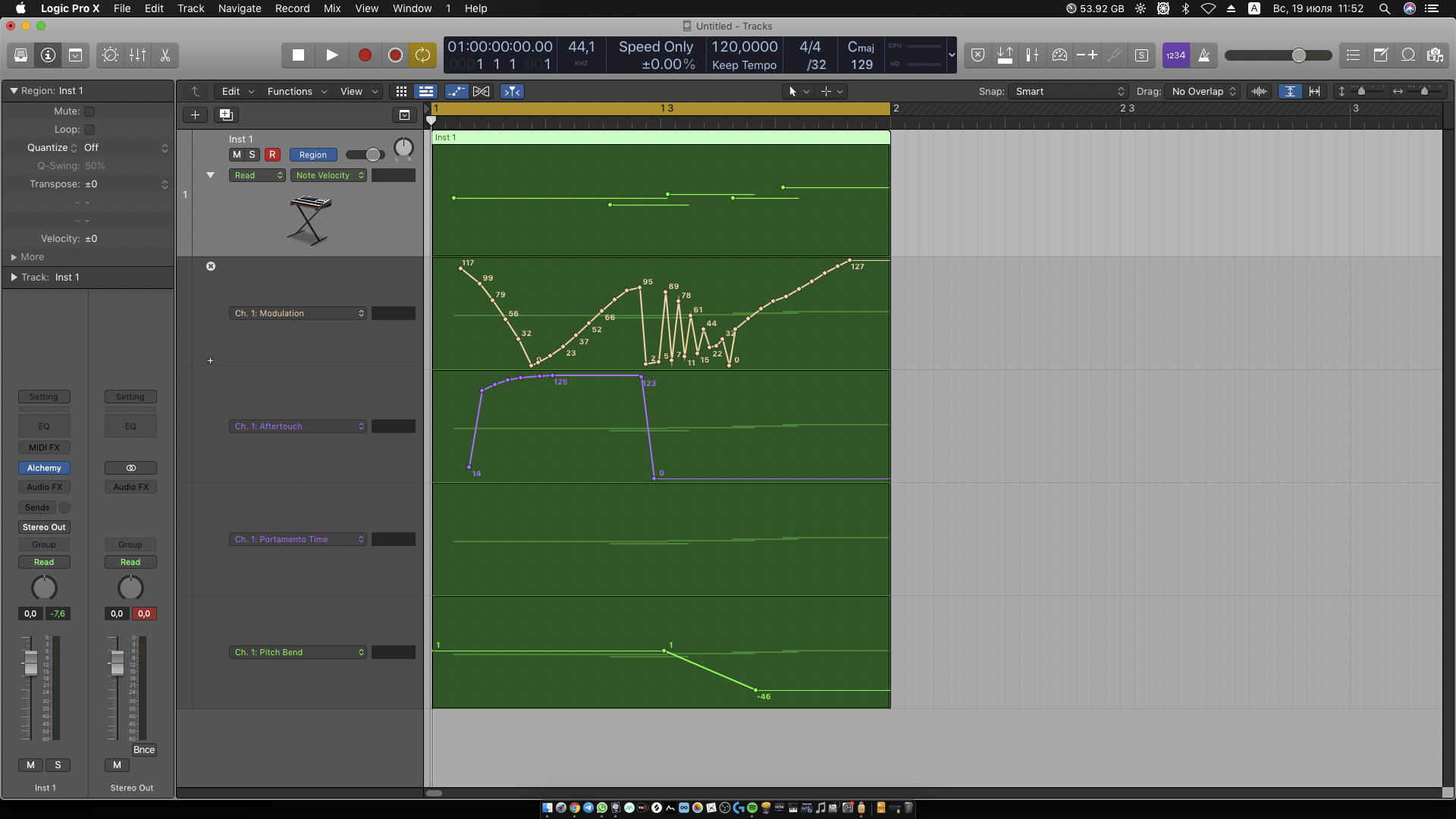This screenshot has height=819, width=1456.
Task: Toggle Show Automation button in tracks toolbar
Action: pyautogui.click(x=456, y=92)
